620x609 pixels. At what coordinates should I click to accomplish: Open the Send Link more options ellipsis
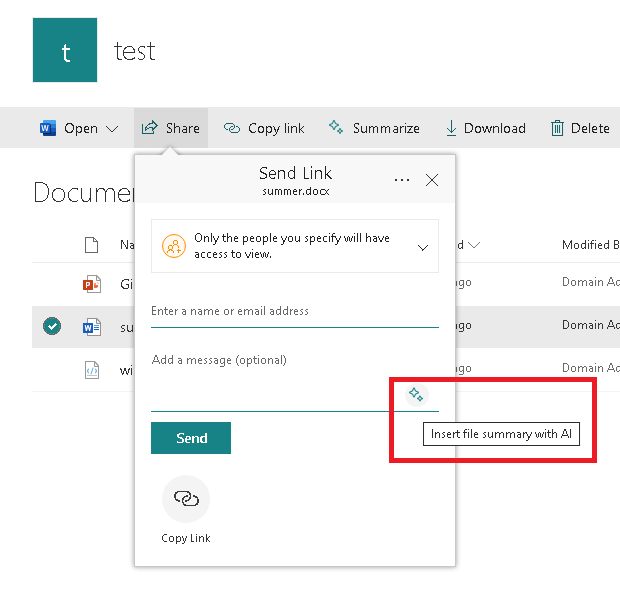[402, 180]
